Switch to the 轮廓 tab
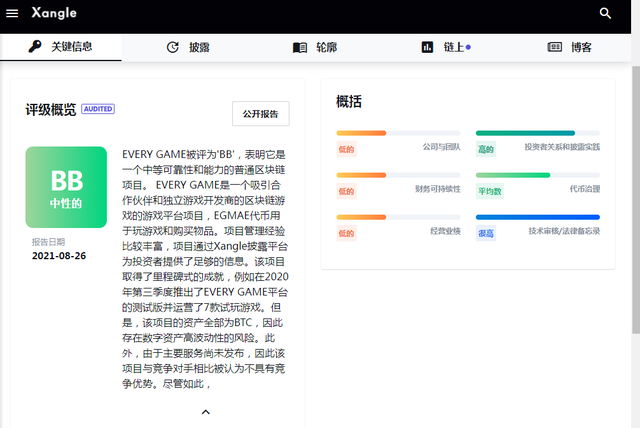Image resolution: width=640 pixels, height=428 pixels. coord(315,47)
